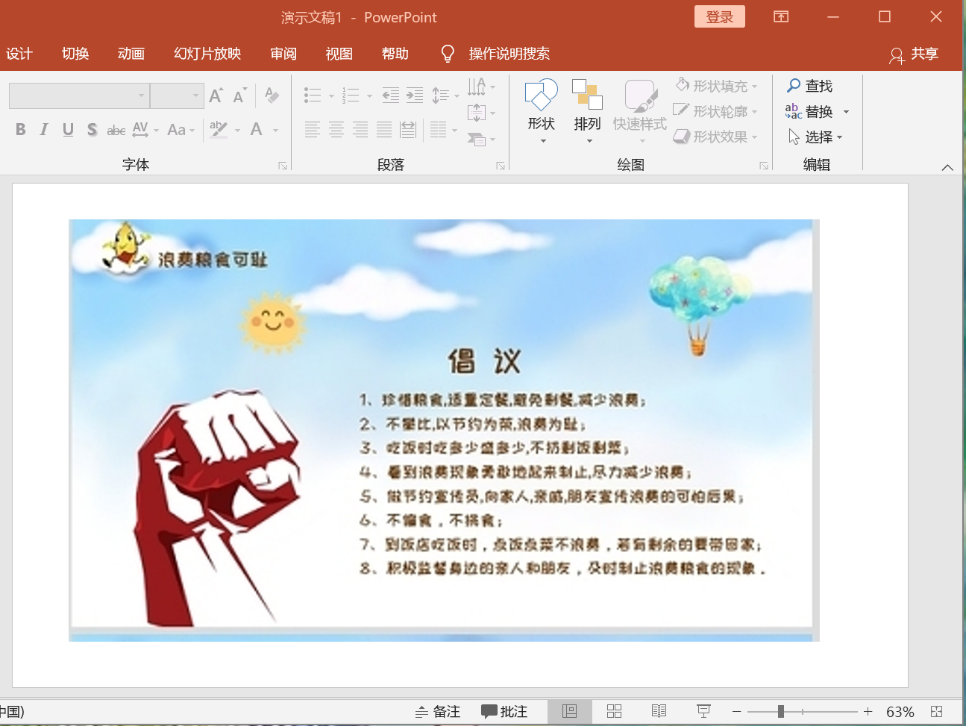The width and height of the screenshot is (966, 726).
Task: Fit slide to current window
Action: tap(936, 711)
